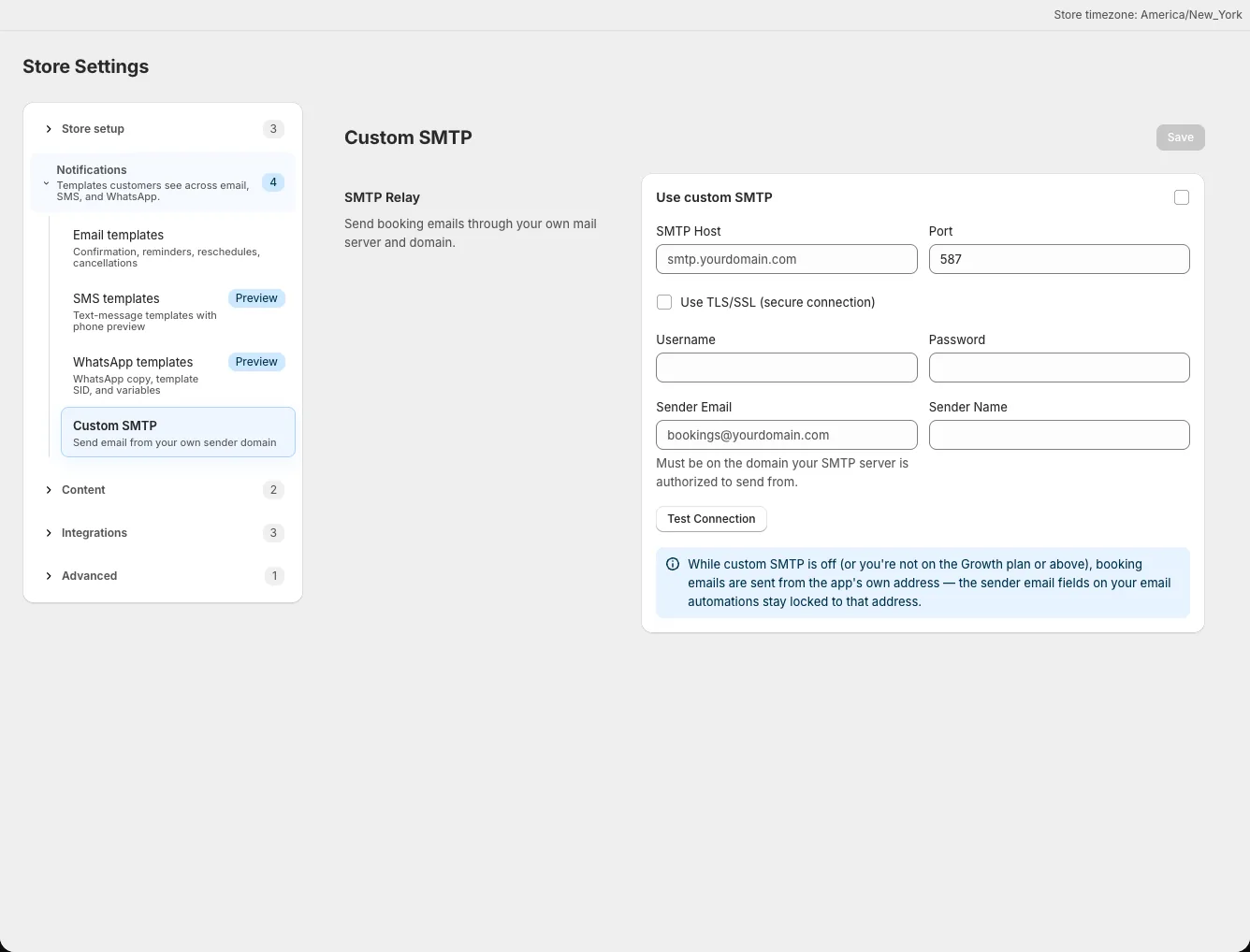
Task: Click the Content section label
Action: click(x=83, y=490)
